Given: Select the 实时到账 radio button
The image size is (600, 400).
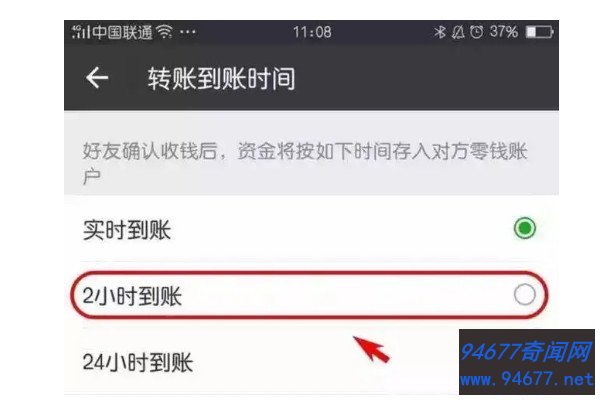Looking at the screenshot, I should pyautogui.click(x=524, y=228).
